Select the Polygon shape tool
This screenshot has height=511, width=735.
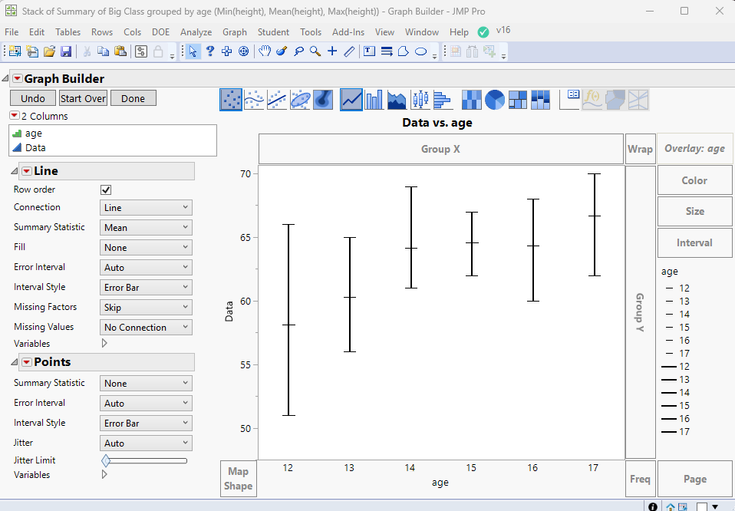pyautogui.click(x=403, y=51)
